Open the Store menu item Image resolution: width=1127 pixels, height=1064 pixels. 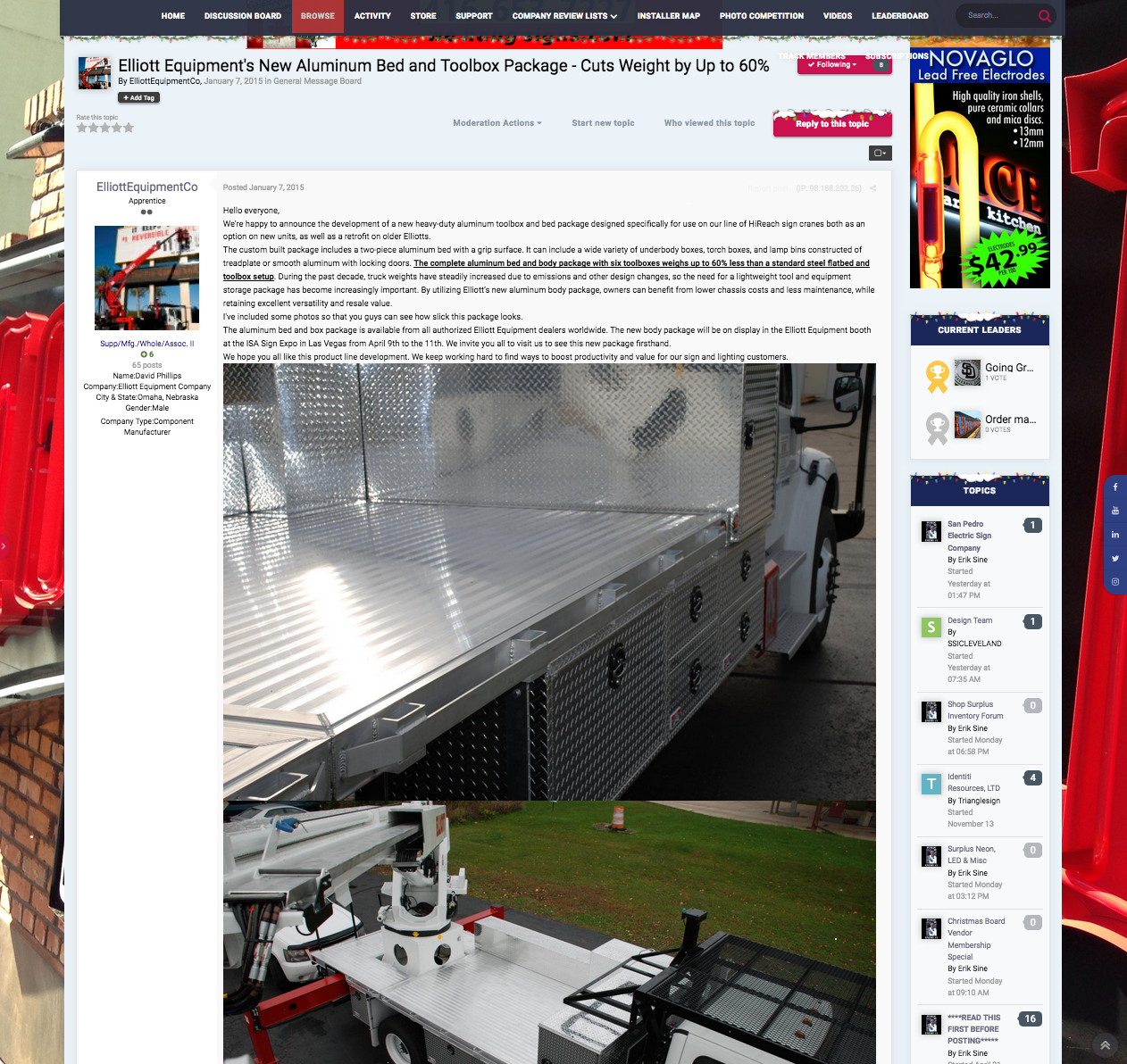click(x=423, y=16)
